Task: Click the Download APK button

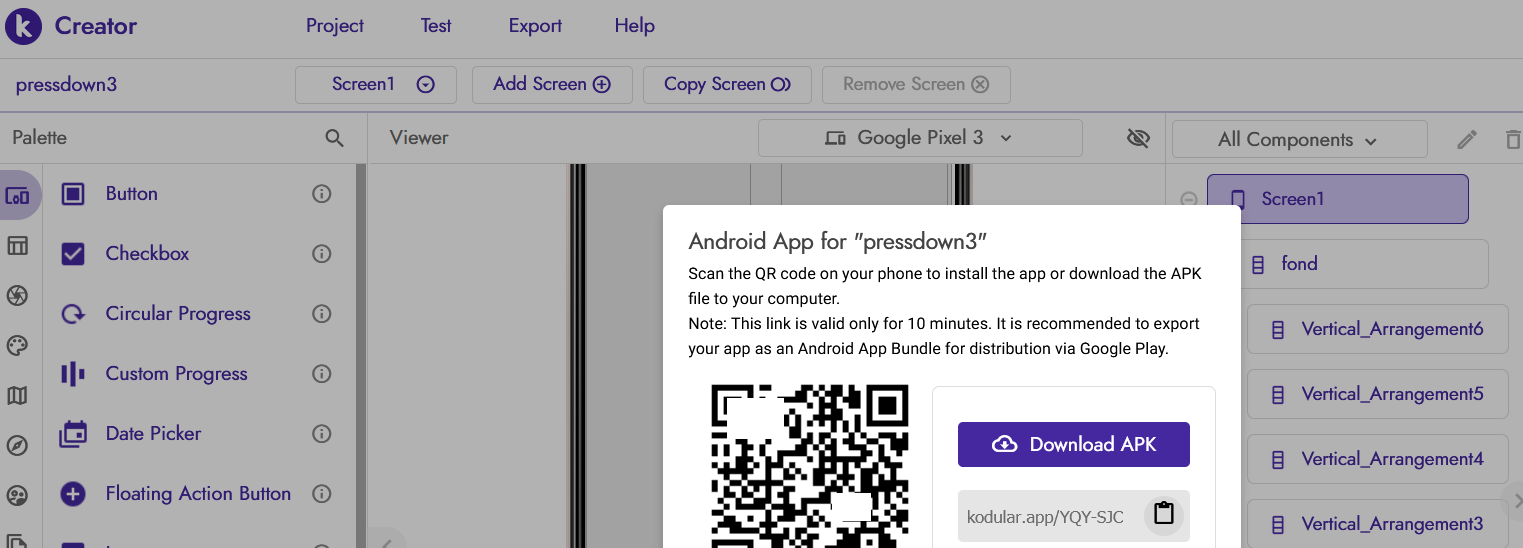Action: (x=1074, y=445)
